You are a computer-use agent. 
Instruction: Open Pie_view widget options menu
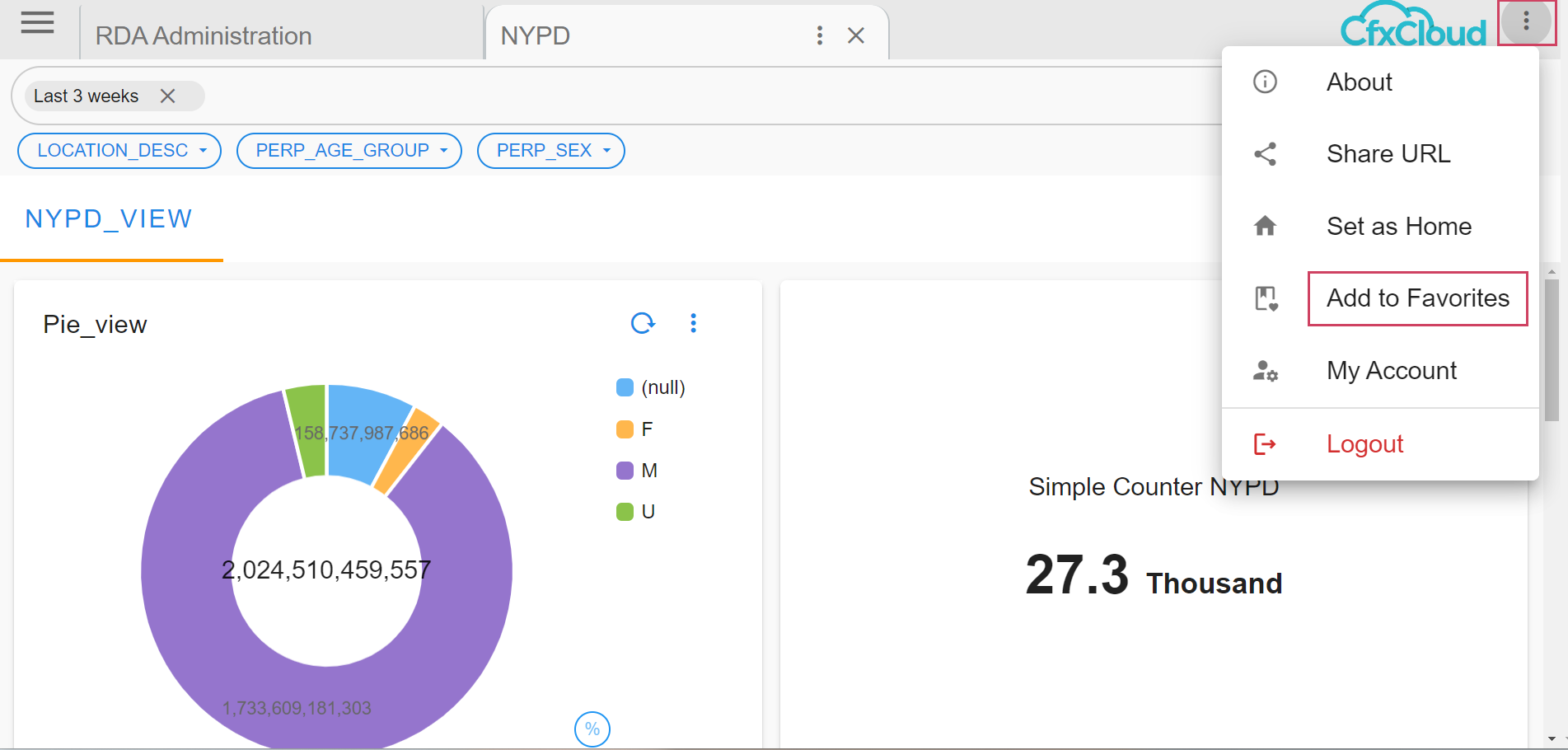(x=693, y=323)
